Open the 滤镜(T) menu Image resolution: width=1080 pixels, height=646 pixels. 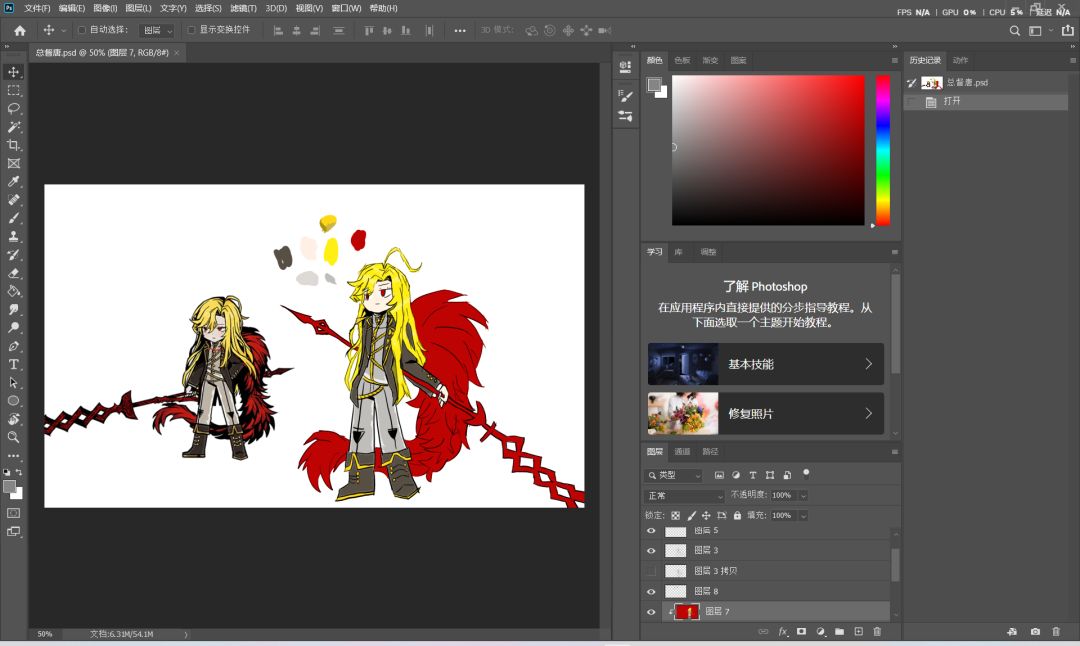(243, 8)
